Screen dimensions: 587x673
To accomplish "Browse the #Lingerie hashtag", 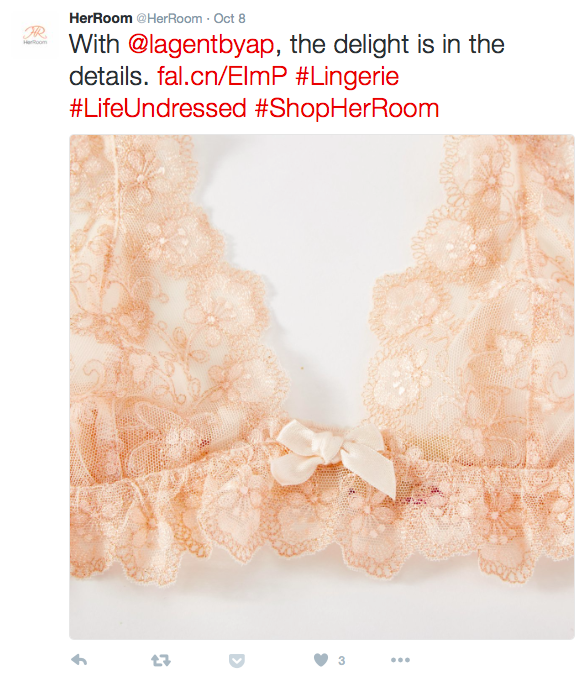I will click(x=347, y=76).
